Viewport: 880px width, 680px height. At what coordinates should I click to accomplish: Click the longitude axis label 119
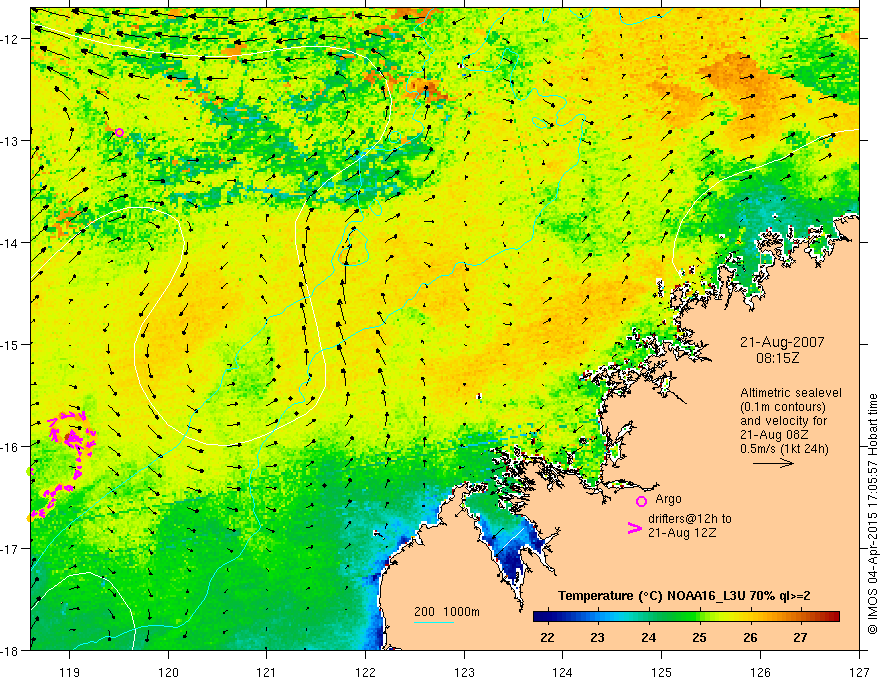[x=69, y=672]
